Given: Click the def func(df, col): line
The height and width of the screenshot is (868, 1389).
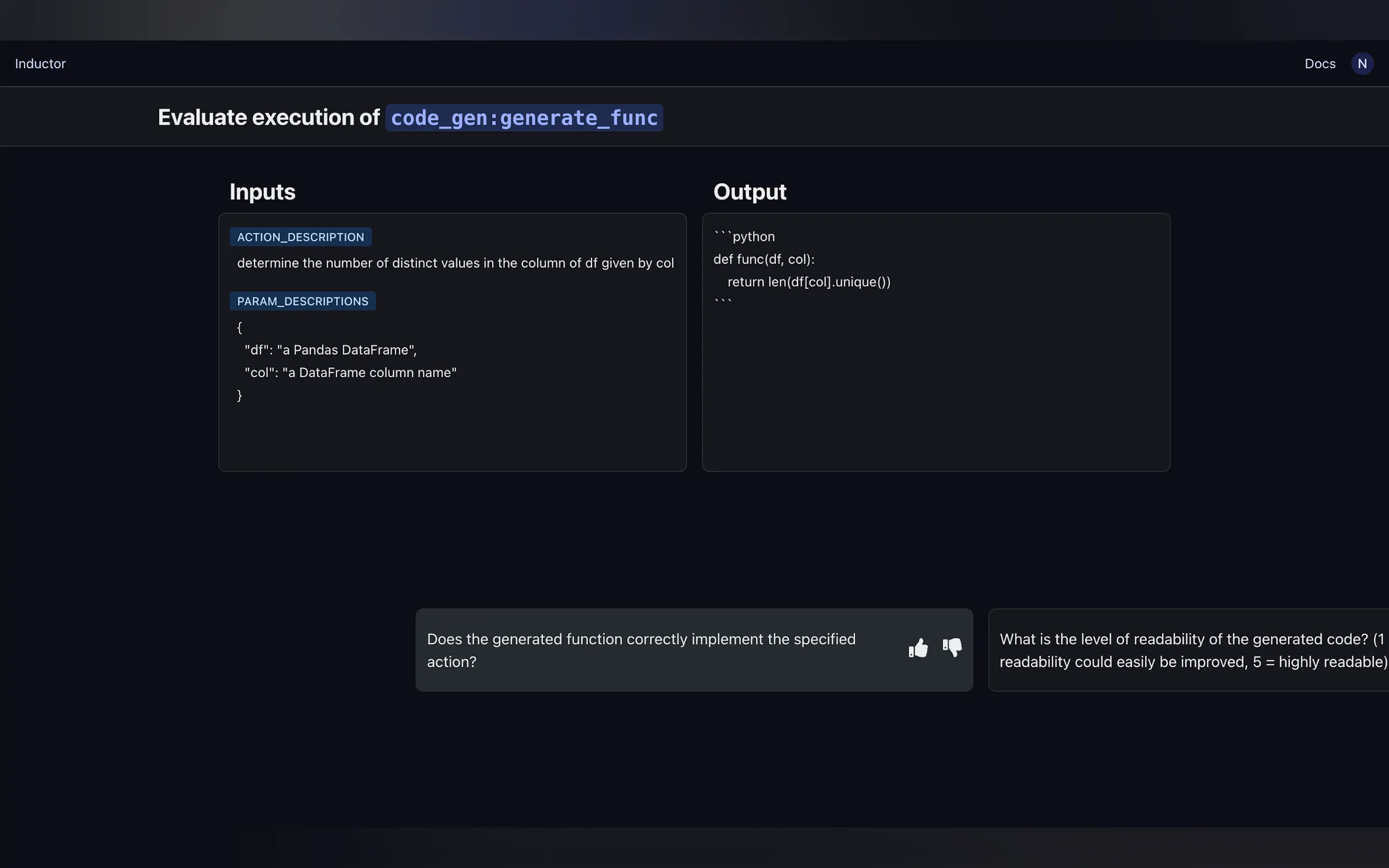Looking at the screenshot, I should click(x=764, y=260).
